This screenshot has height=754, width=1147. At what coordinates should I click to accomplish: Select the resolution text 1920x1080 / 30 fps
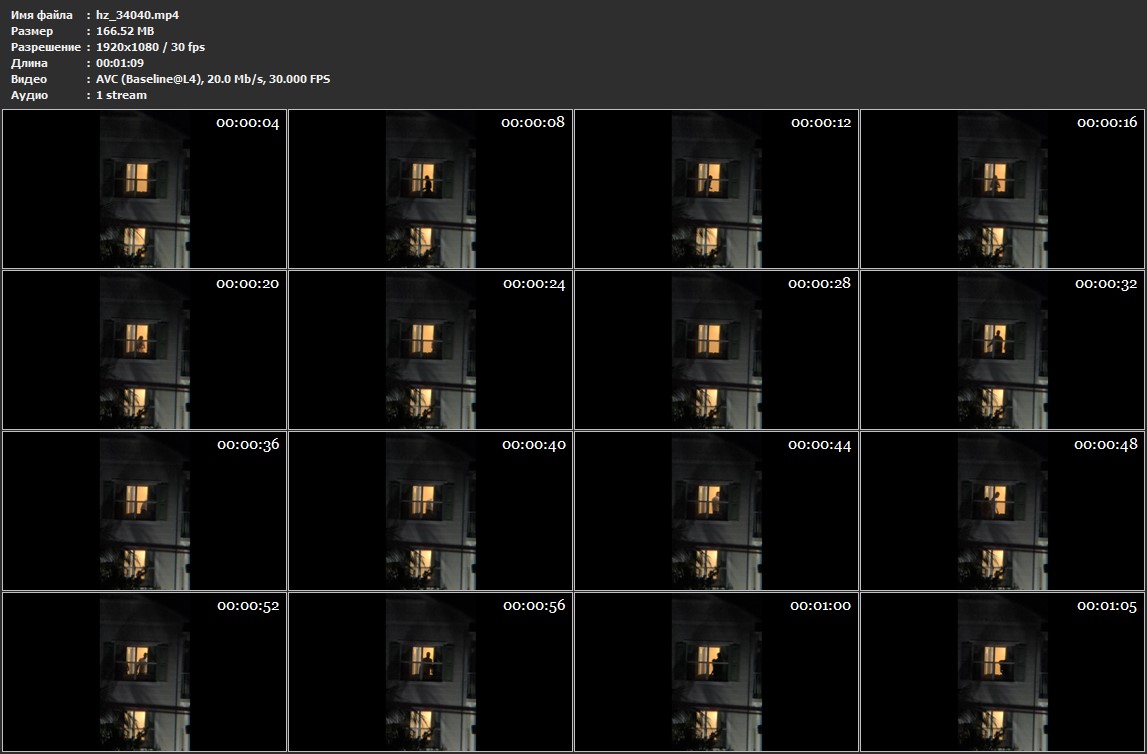pos(150,47)
